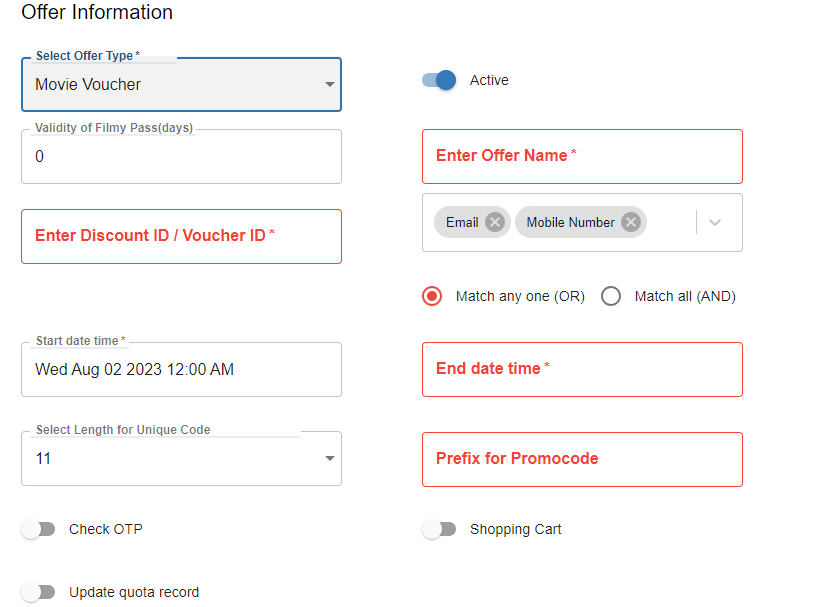Viewport: 840px width, 607px height.
Task: Remove the Email chip tag
Action: pyautogui.click(x=494, y=222)
